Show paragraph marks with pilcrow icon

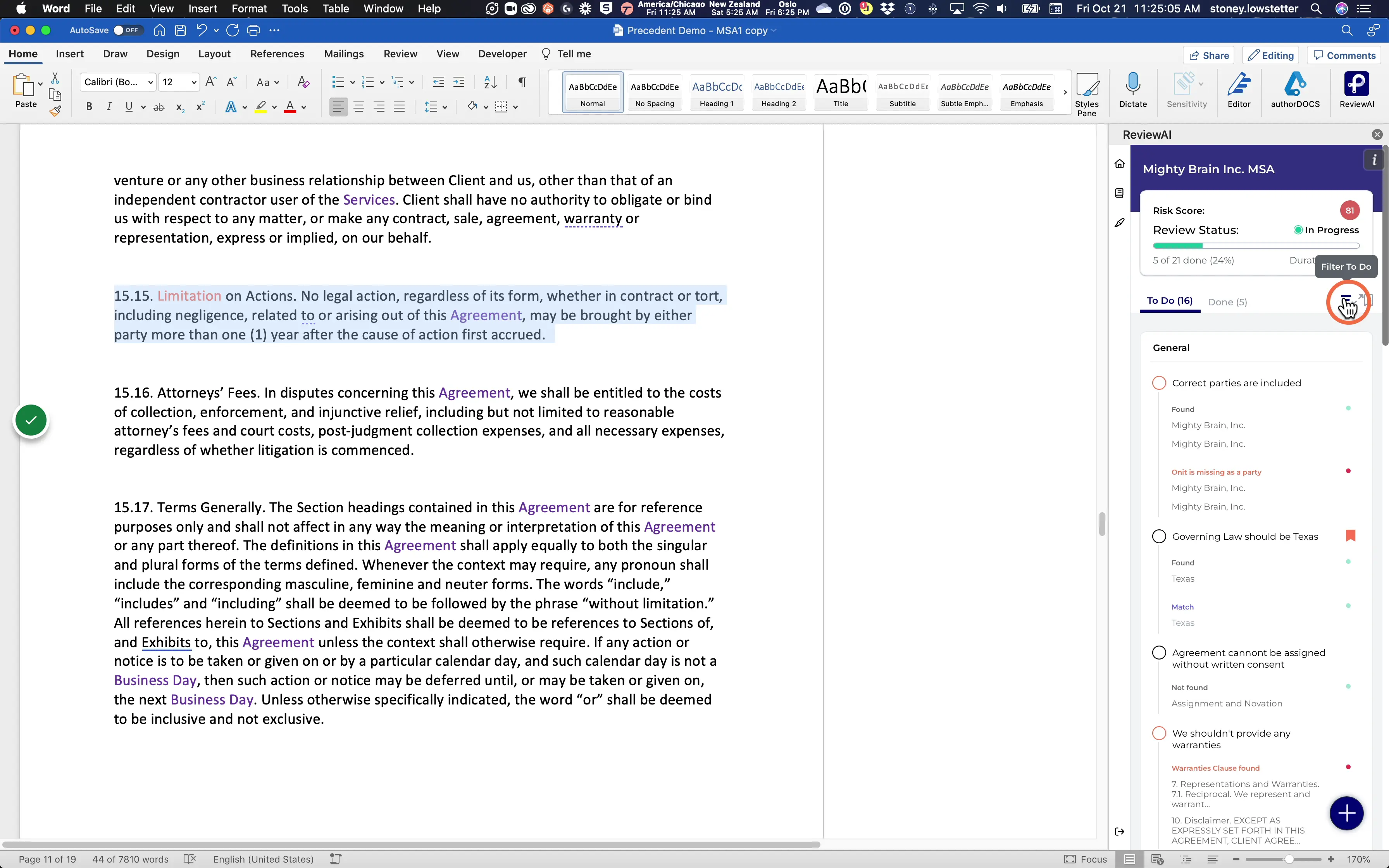(522, 82)
